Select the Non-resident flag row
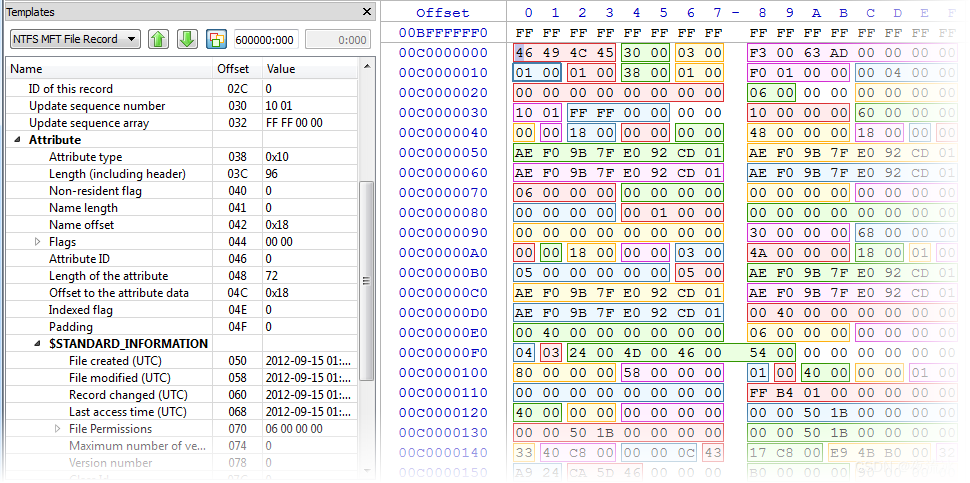Viewport: 970px width, 483px height. point(182,190)
